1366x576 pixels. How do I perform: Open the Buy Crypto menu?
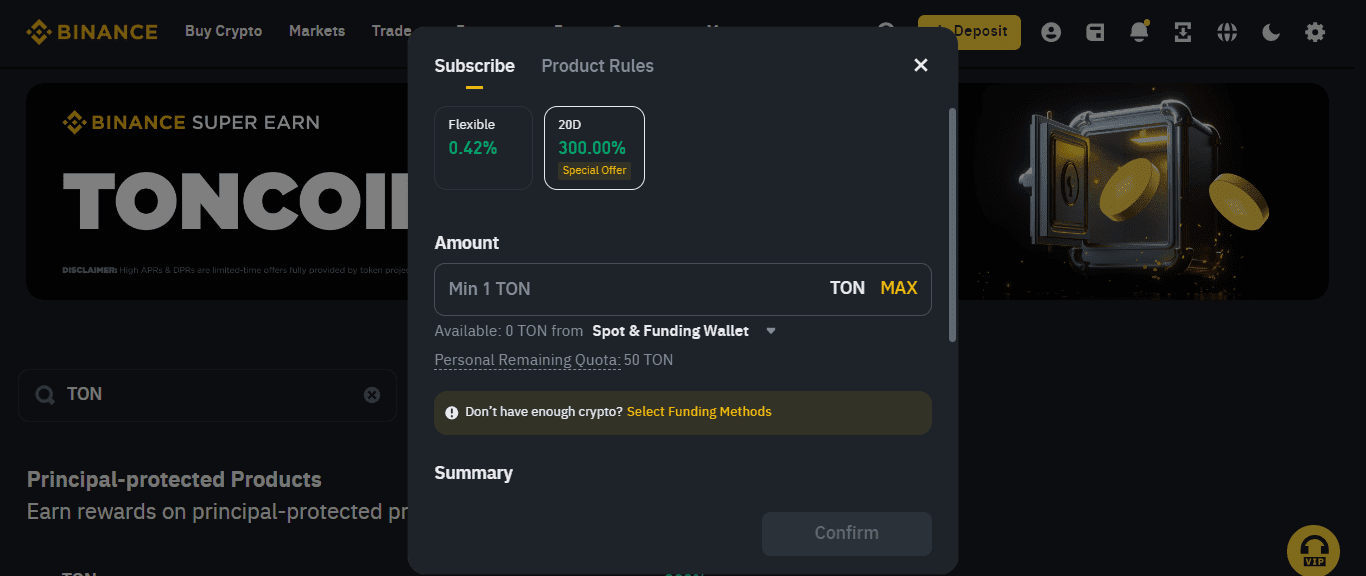[223, 31]
